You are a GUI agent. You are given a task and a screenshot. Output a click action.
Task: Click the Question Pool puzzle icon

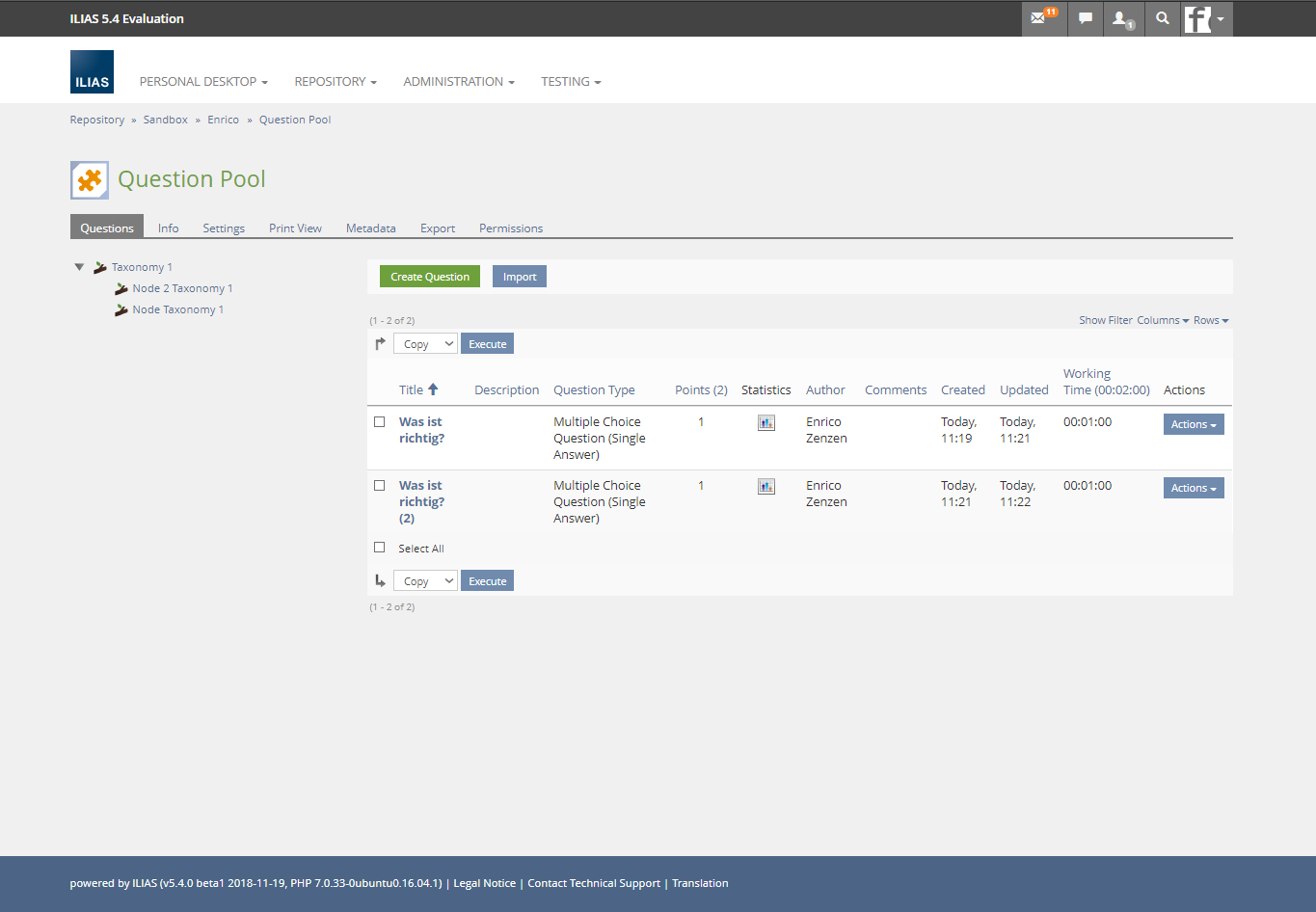point(90,180)
